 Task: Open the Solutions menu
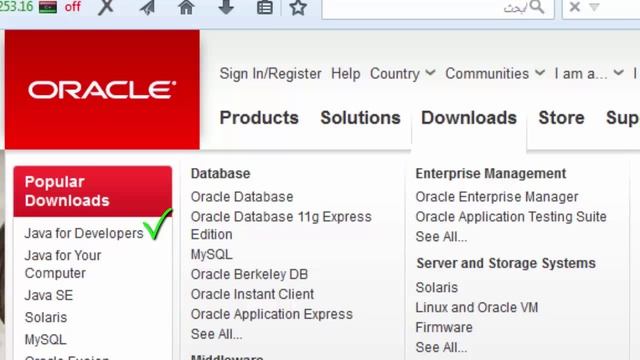360,118
